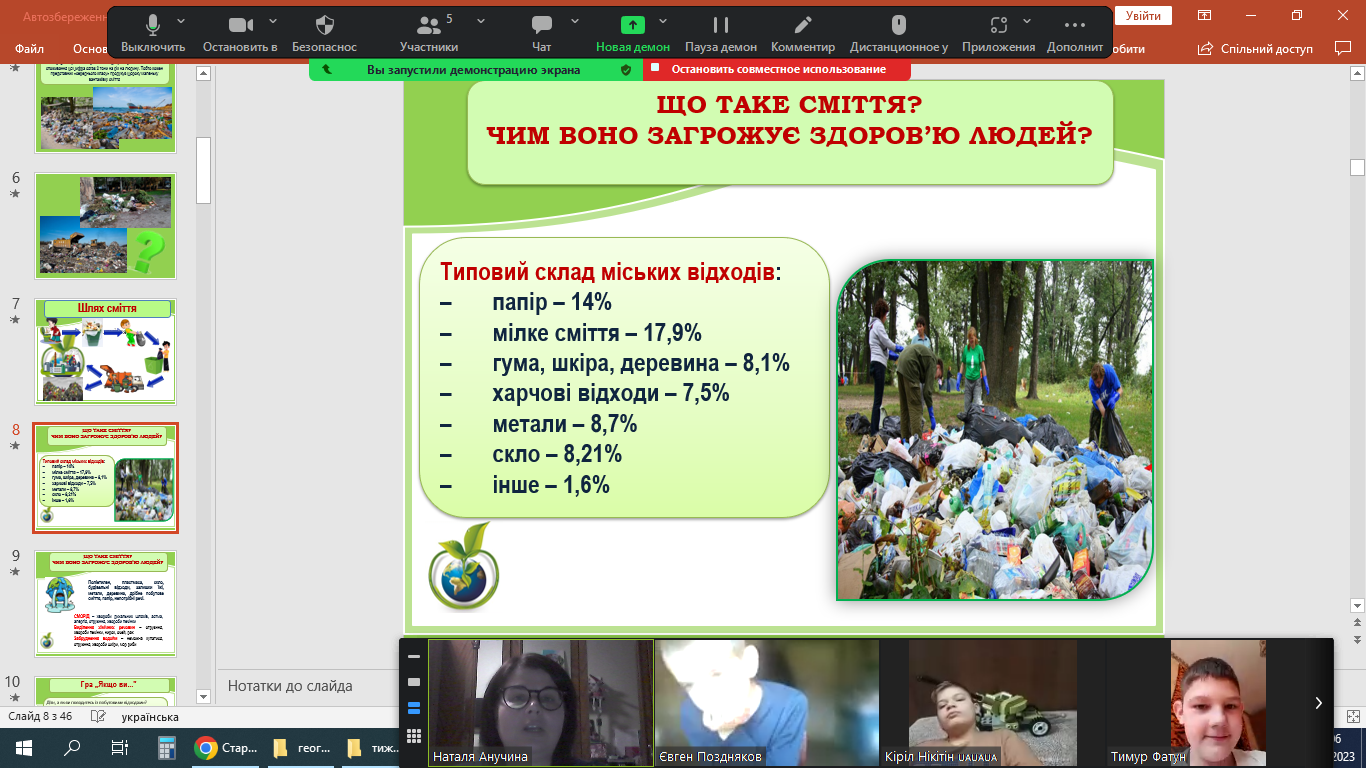The width and height of the screenshot is (1366, 768).
Task: Start a new screen share
Action: pyautogui.click(x=633, y=32)
